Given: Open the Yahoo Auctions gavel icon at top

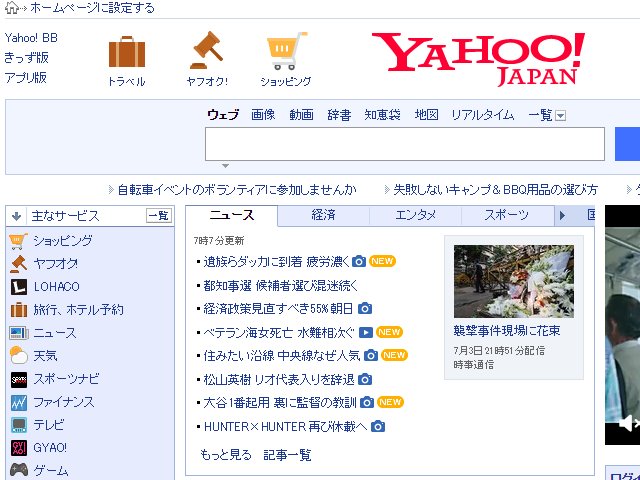Looking at the screenshot, I should click(207, 51).
